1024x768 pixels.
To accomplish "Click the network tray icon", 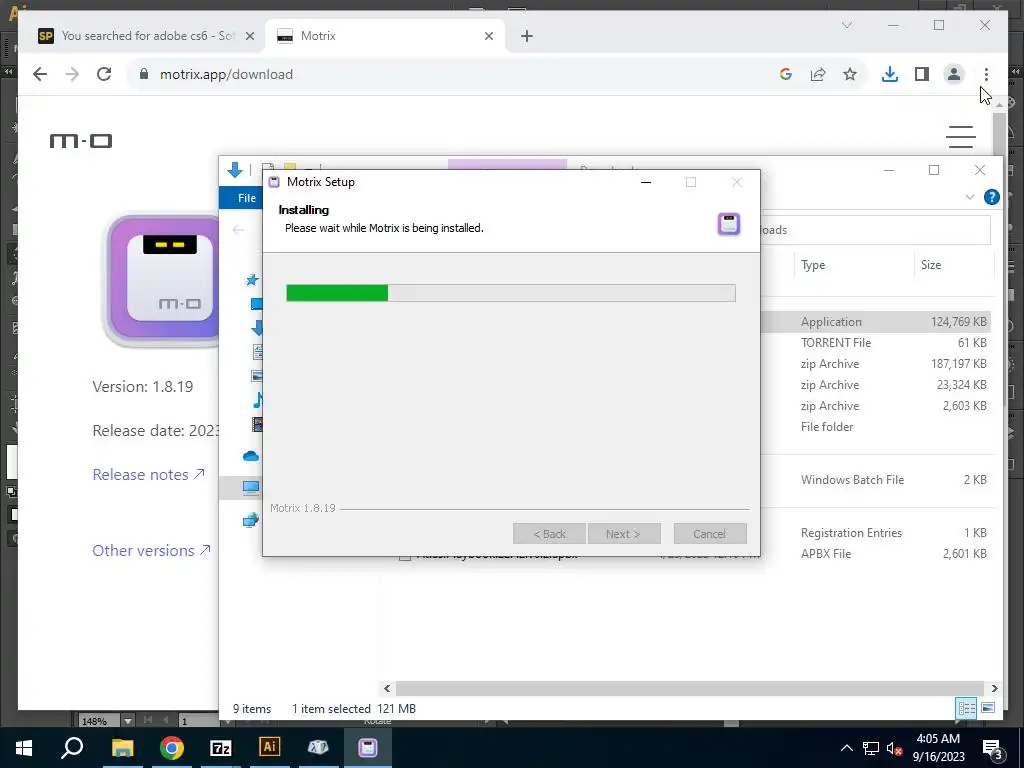I will (871, 748).
